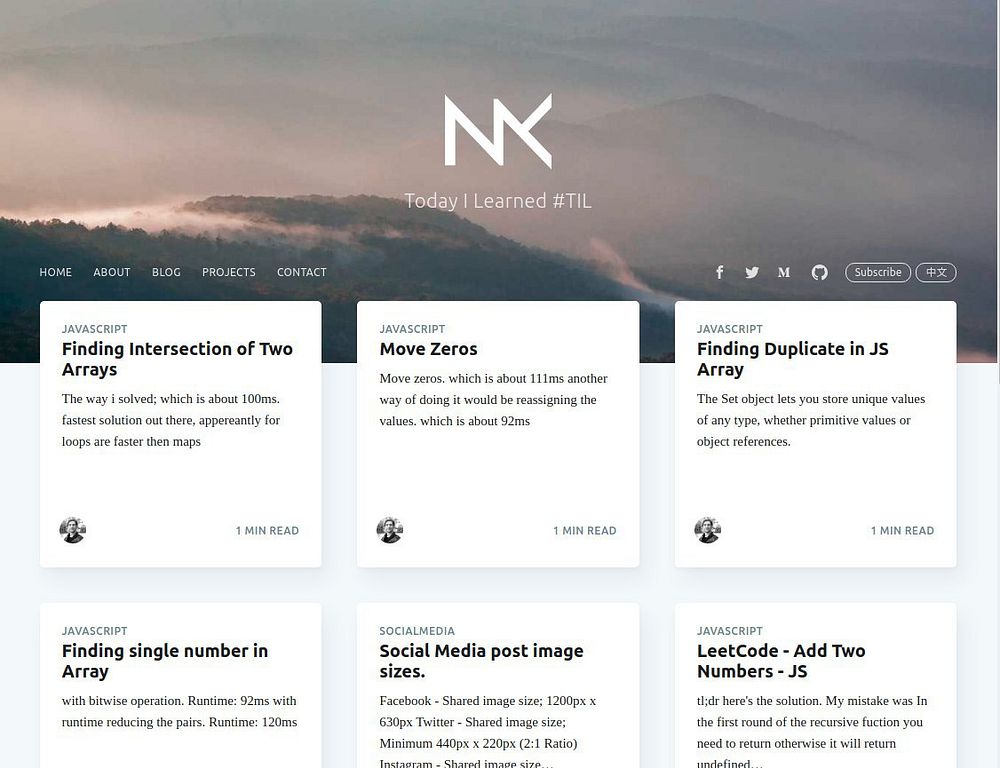This screenshot has height=768, width=1000.
Task: Click the NK site logo
Action: coord(498,131)
